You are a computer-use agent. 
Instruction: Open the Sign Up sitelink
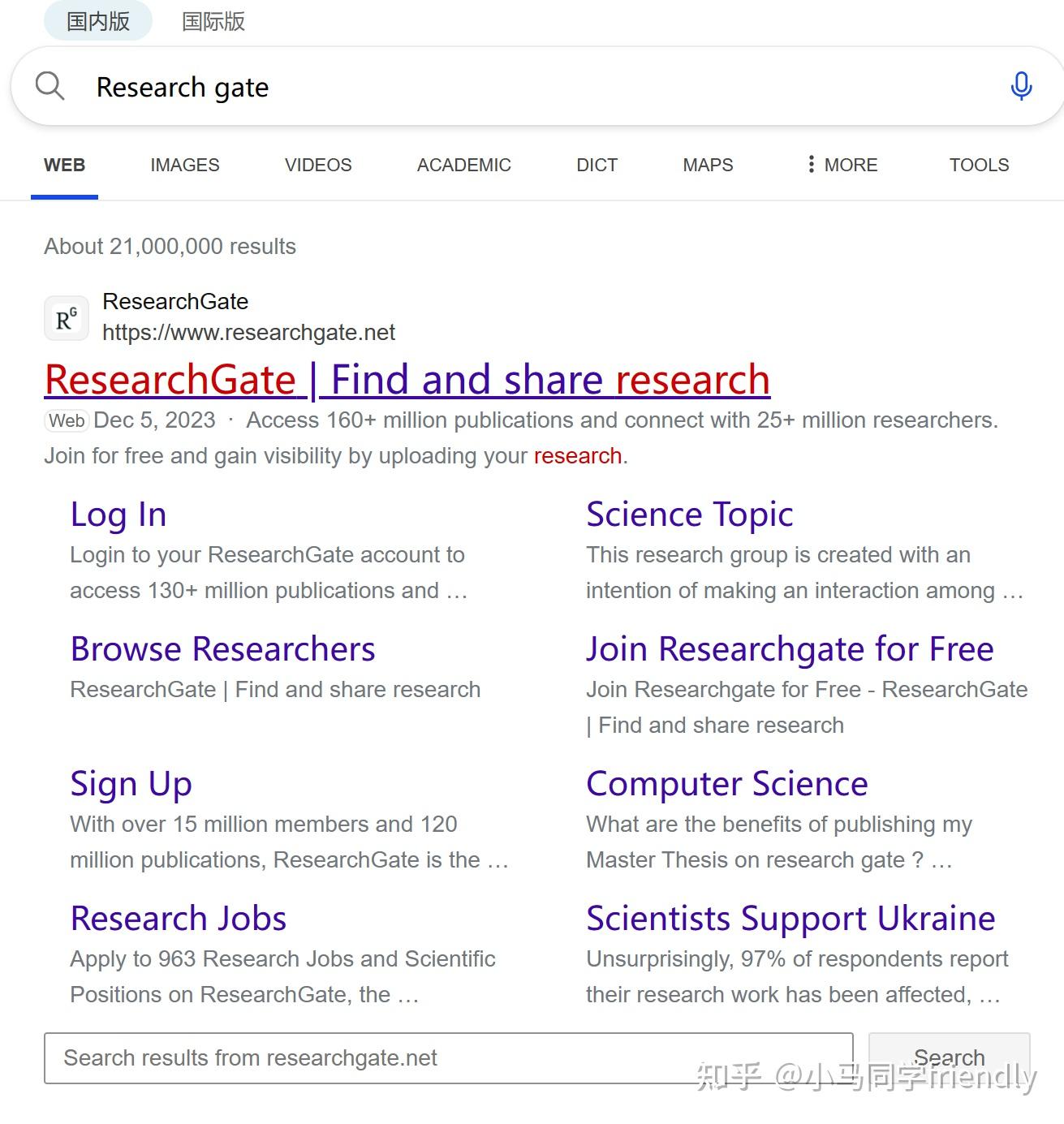pyautogui.click(x=131, y=783)
